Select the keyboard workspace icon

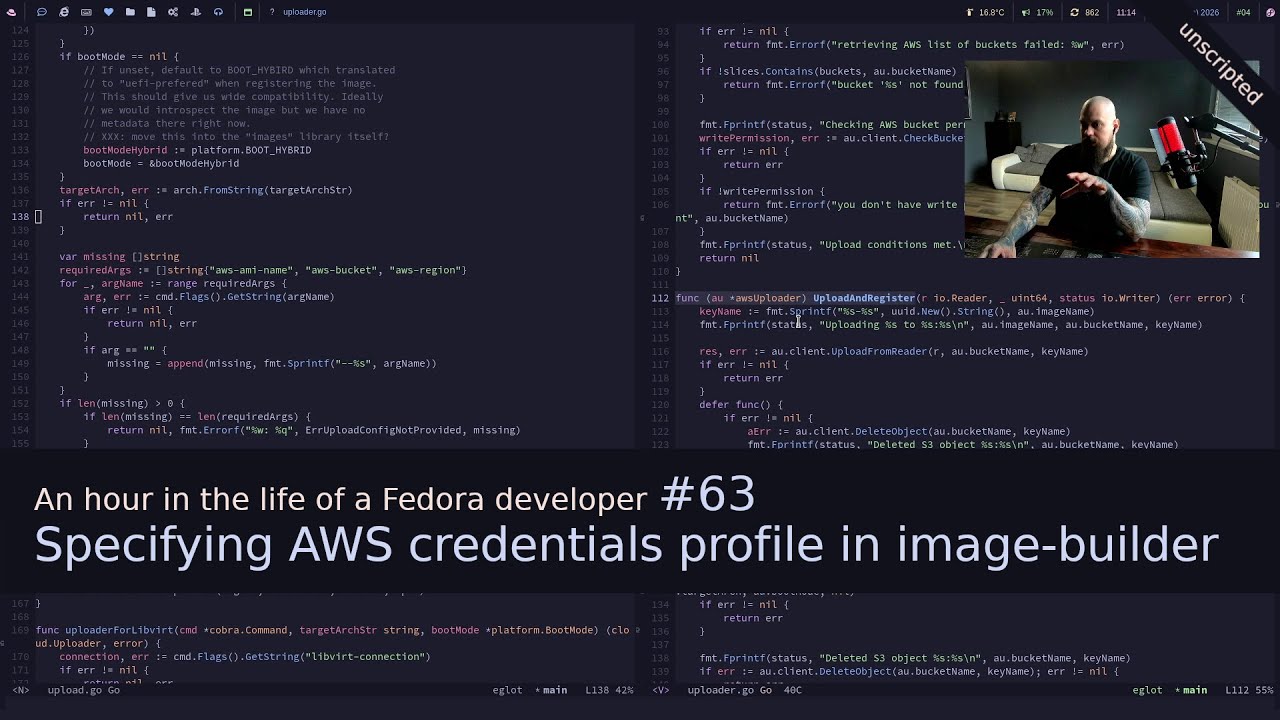pyautogui.click(x=86, y=12)
